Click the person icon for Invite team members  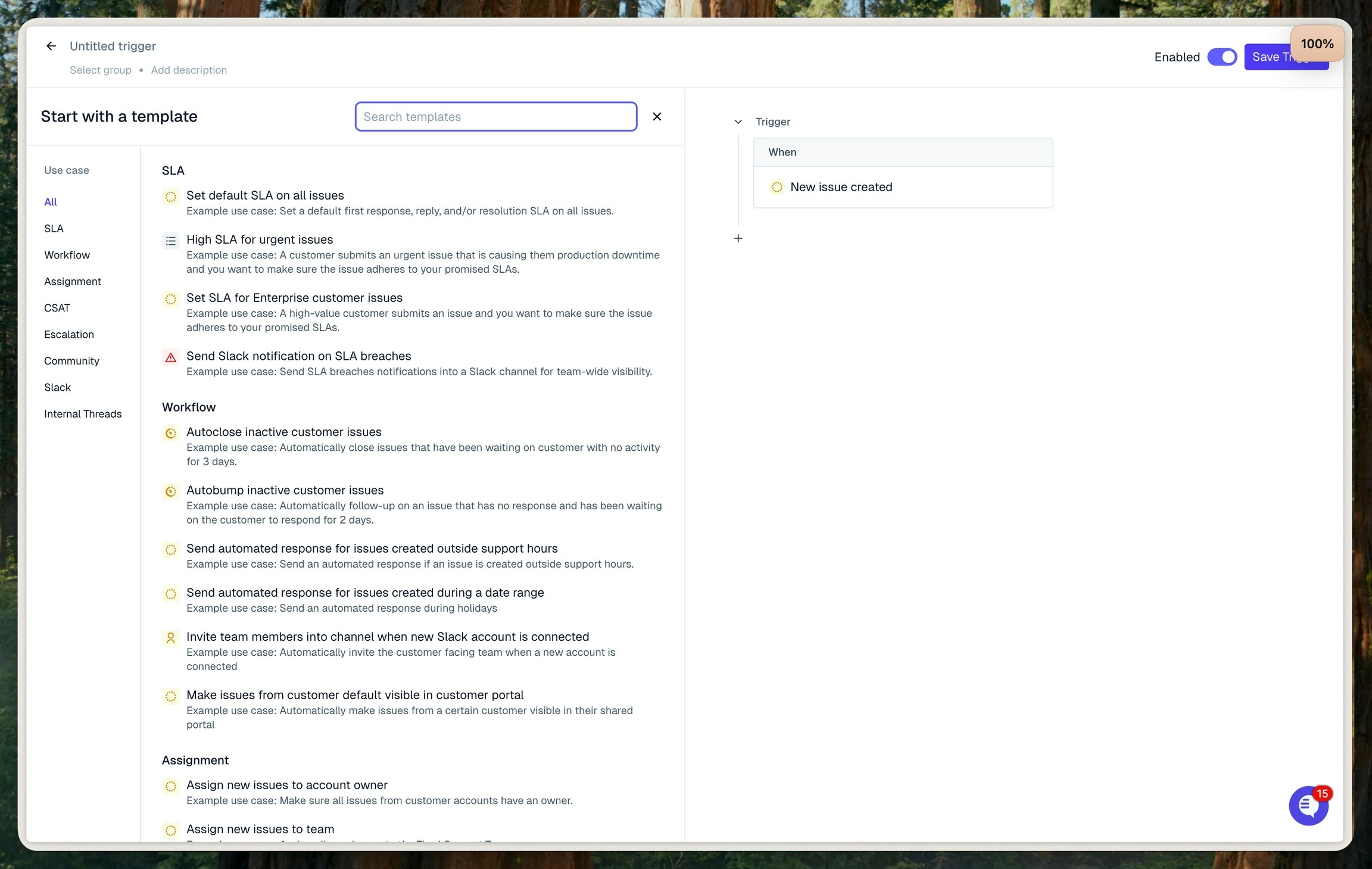click(171, 638)
